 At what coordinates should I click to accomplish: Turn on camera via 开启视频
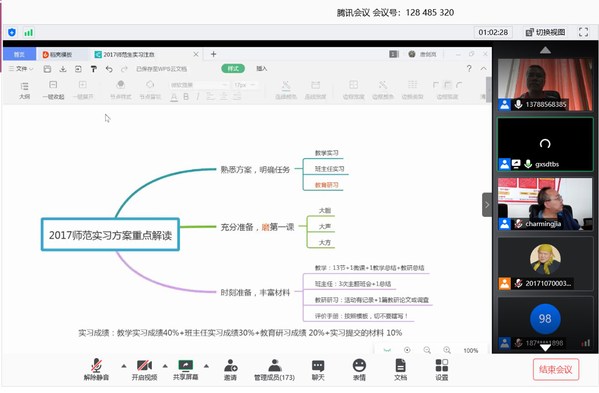coord(144,369)
